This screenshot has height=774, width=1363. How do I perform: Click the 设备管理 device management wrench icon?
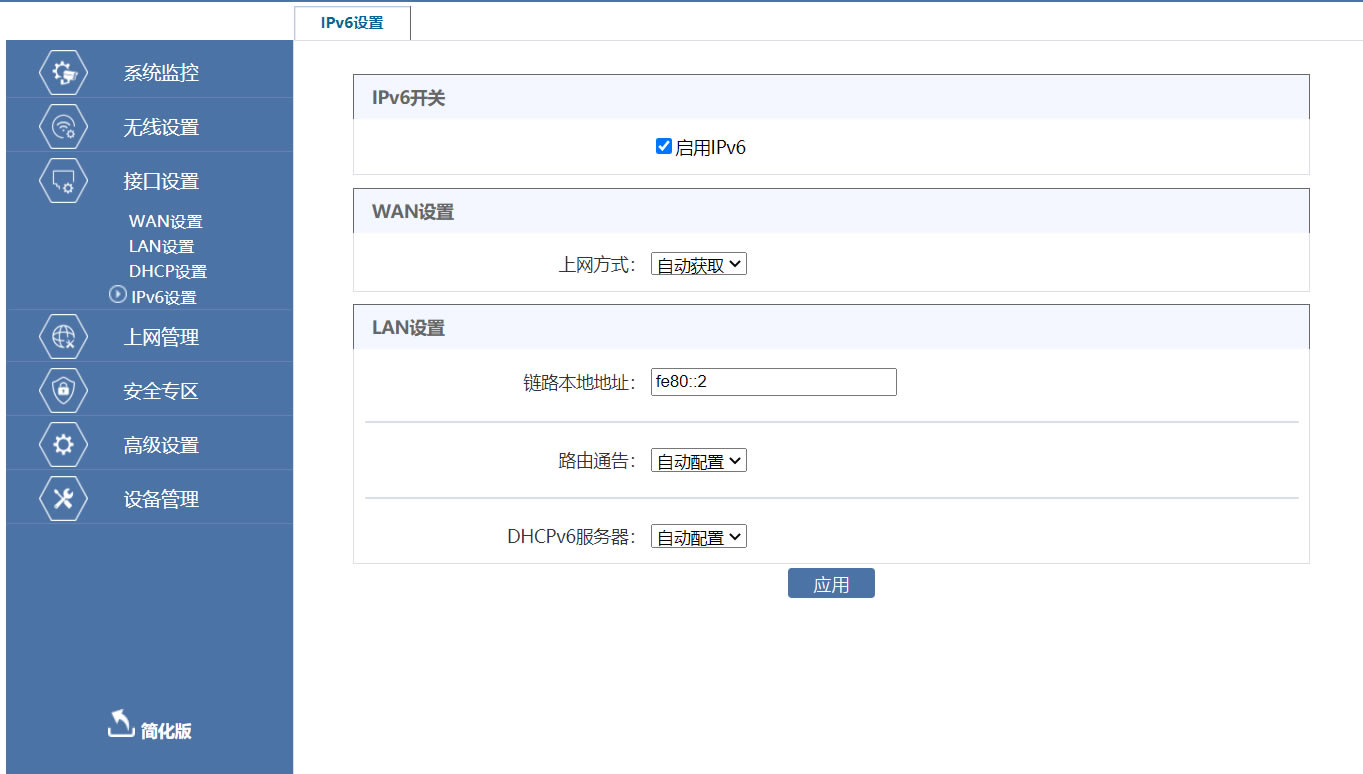point(62,497)
